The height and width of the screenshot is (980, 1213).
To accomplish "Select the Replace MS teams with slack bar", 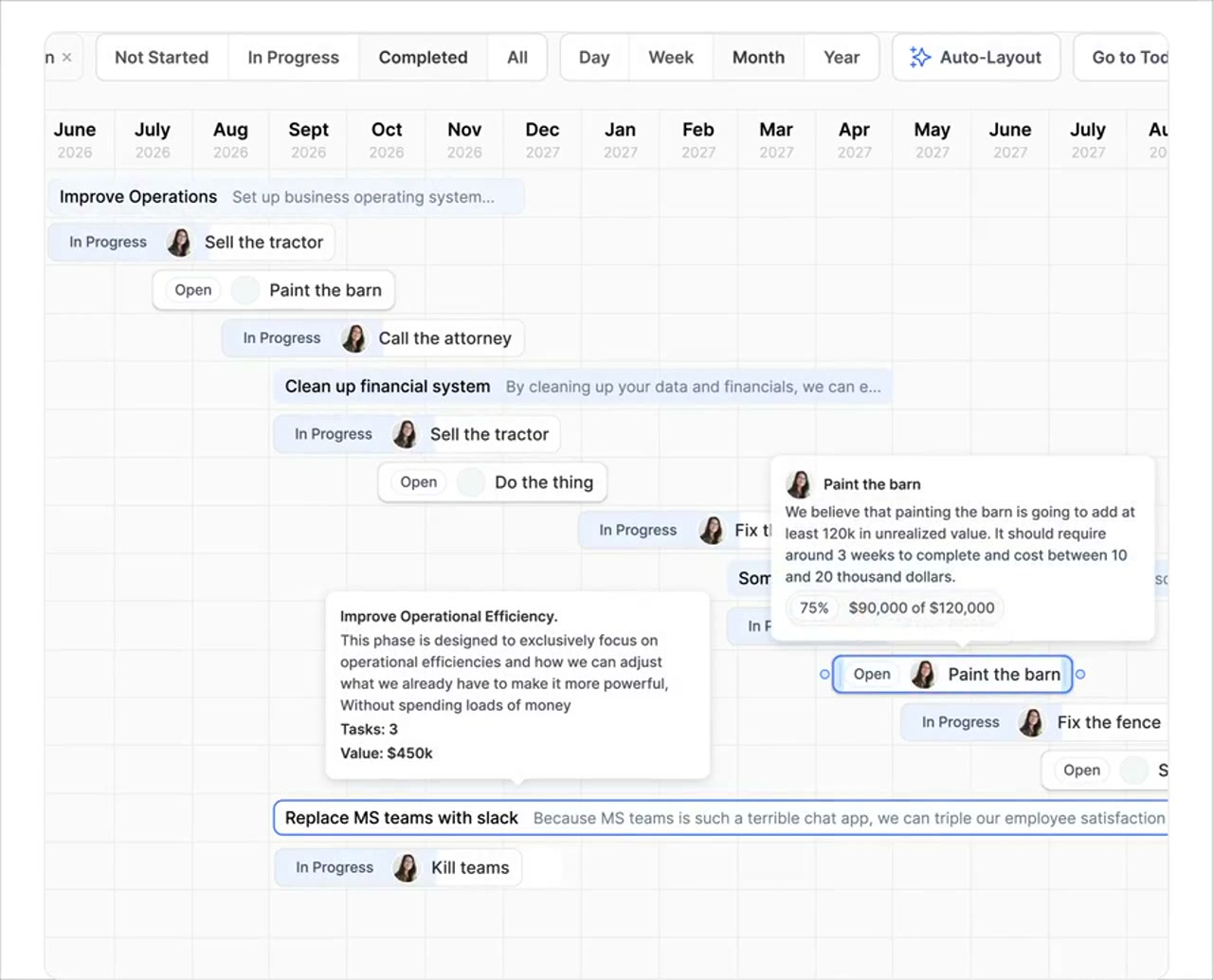I will click(721, 818).
